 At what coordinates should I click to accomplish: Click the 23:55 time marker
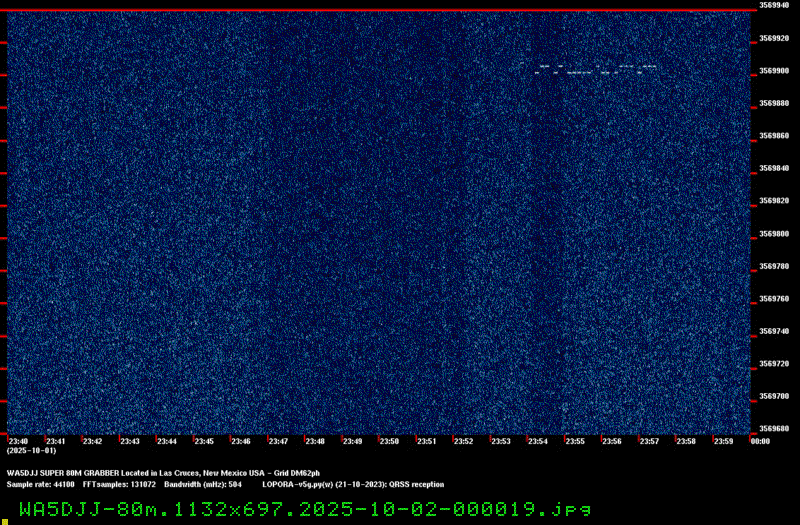pyautogui.click(x=575, y=441)
